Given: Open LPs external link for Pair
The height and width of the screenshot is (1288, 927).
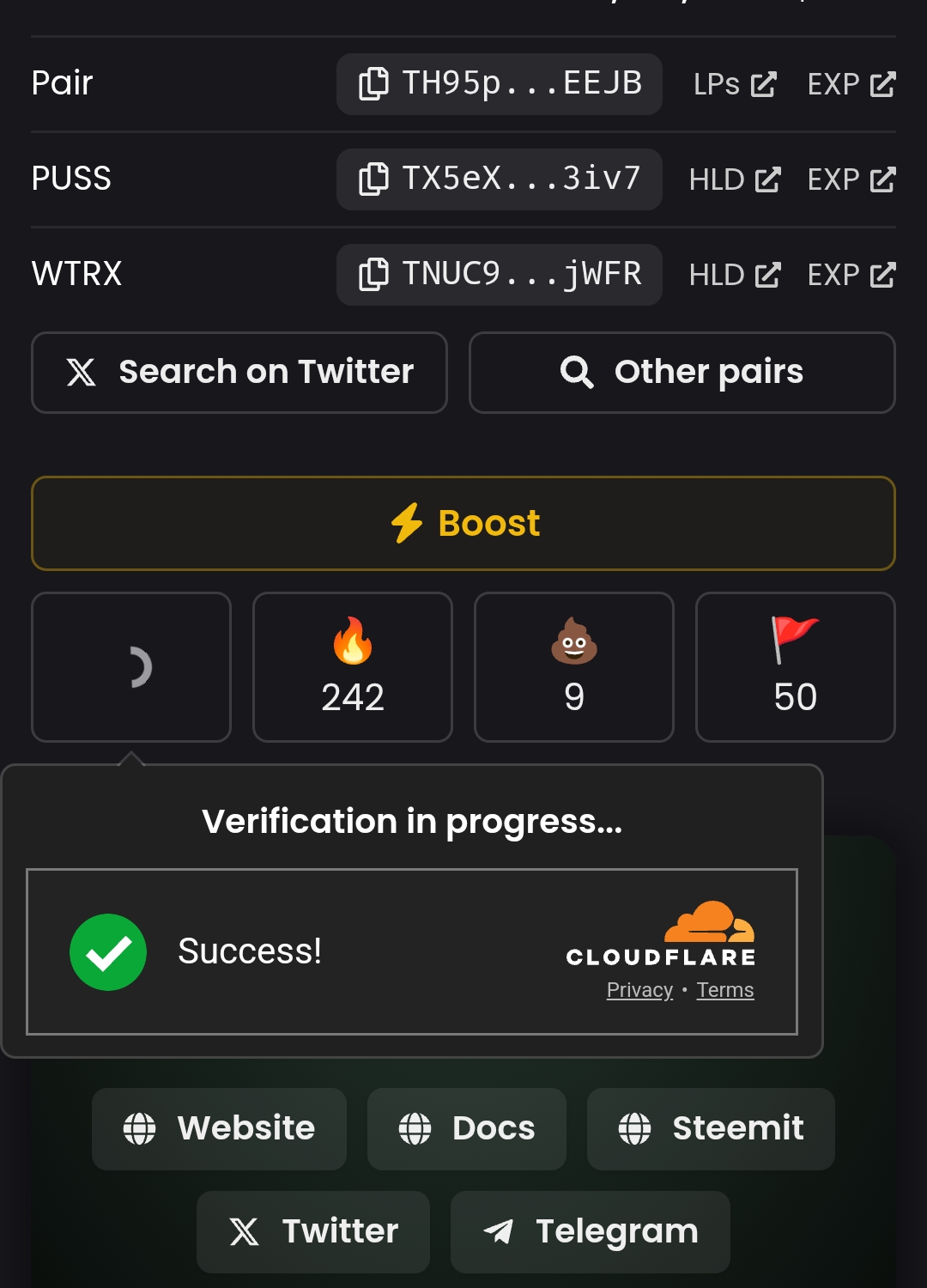Looking at the screenshot, I should 735,84.
